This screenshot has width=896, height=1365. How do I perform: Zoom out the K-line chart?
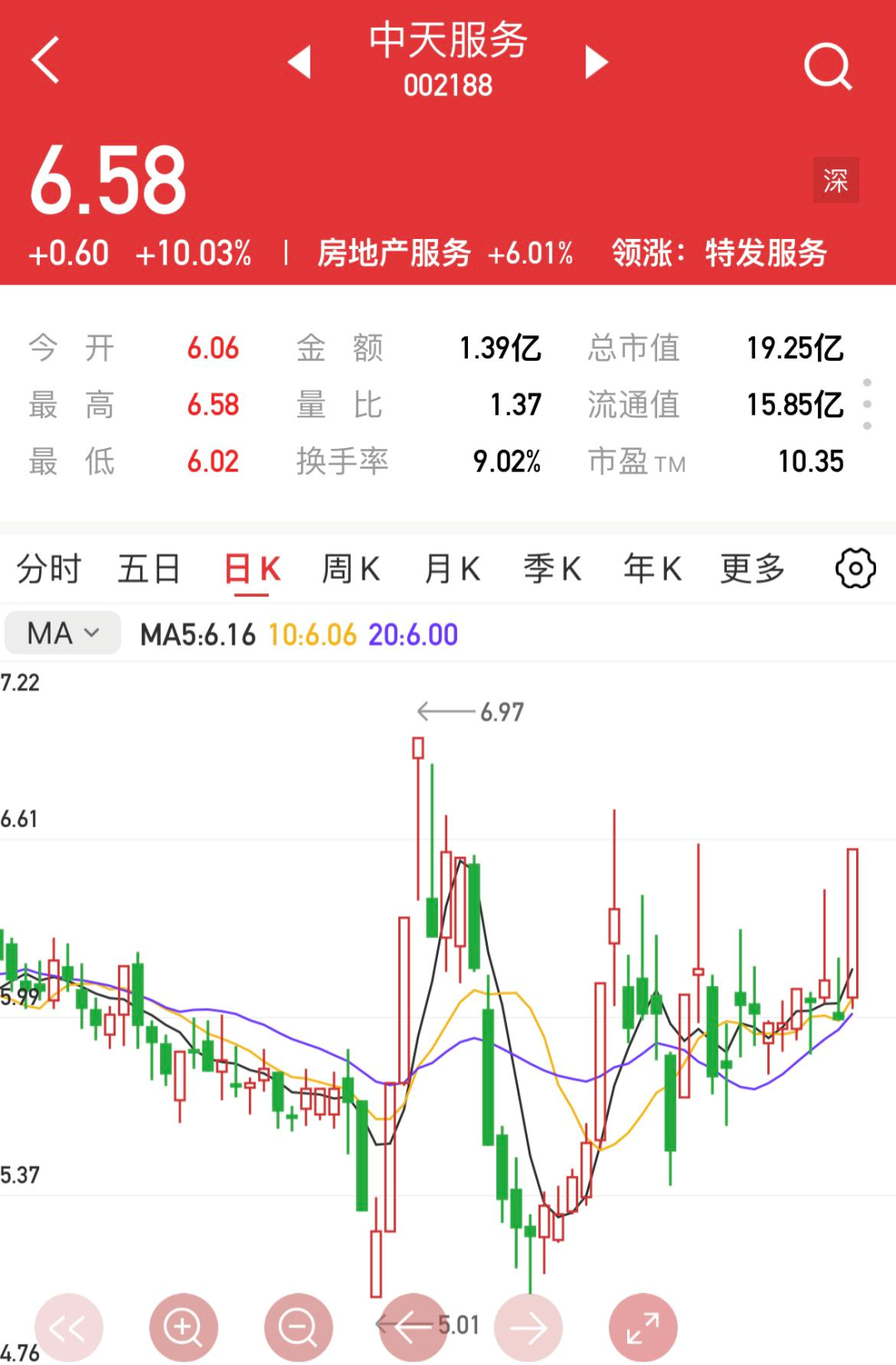click(x=298, y=1328)
